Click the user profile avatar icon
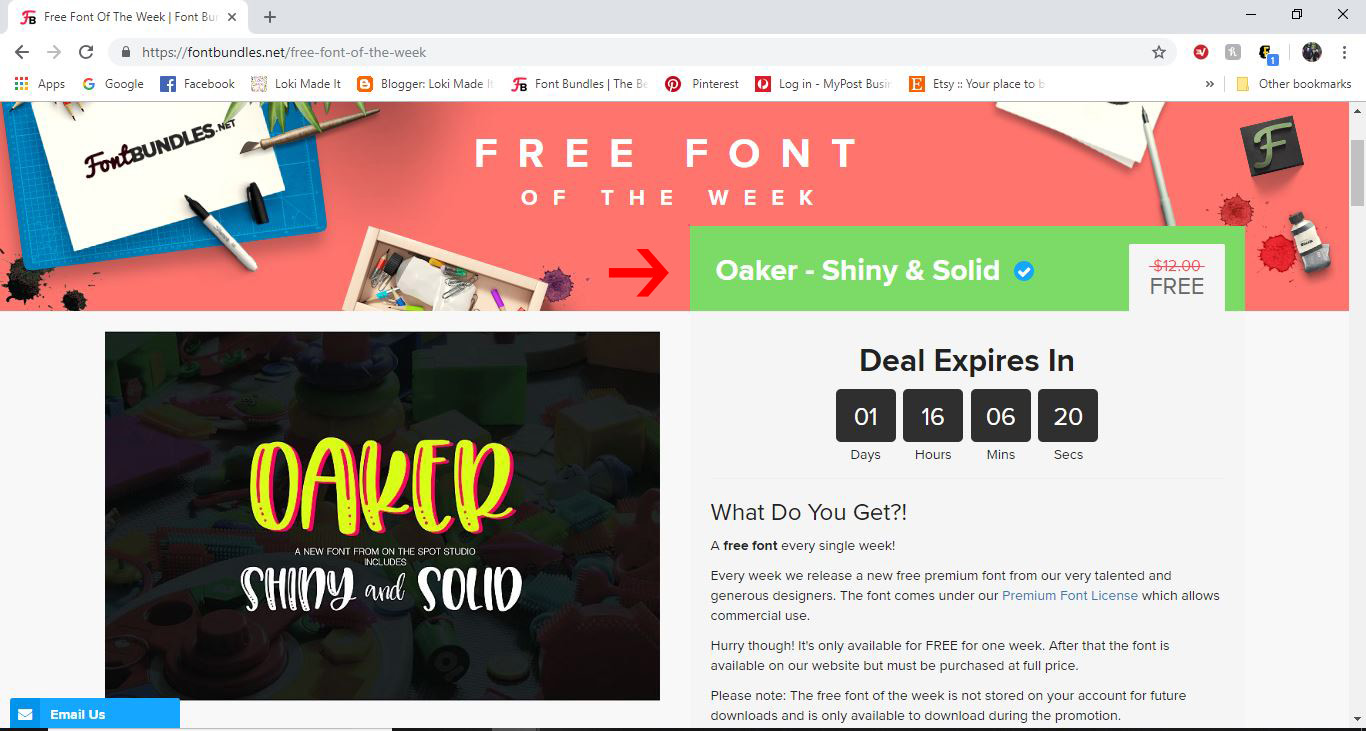 coord(1312,52)
